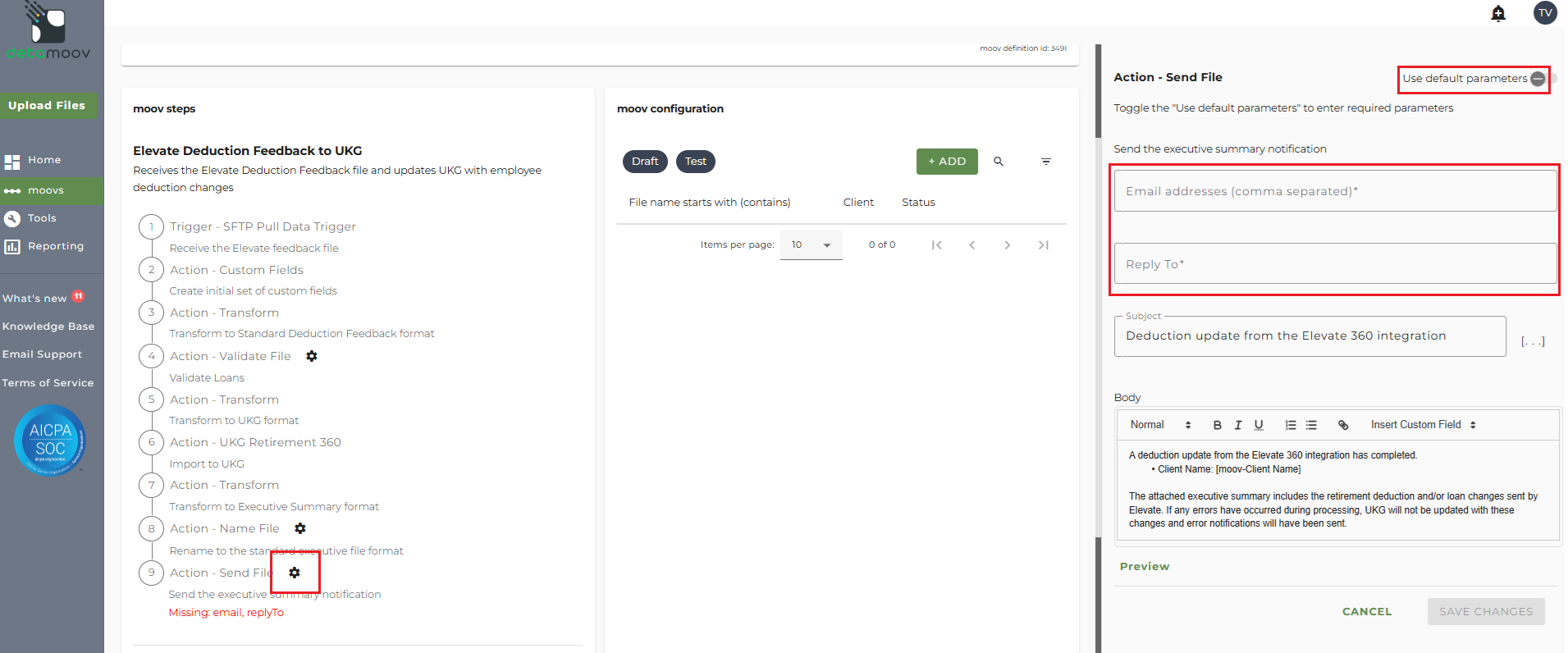Select Action - Send File step
1568x653 pixels.
click(x=221, y=573)
